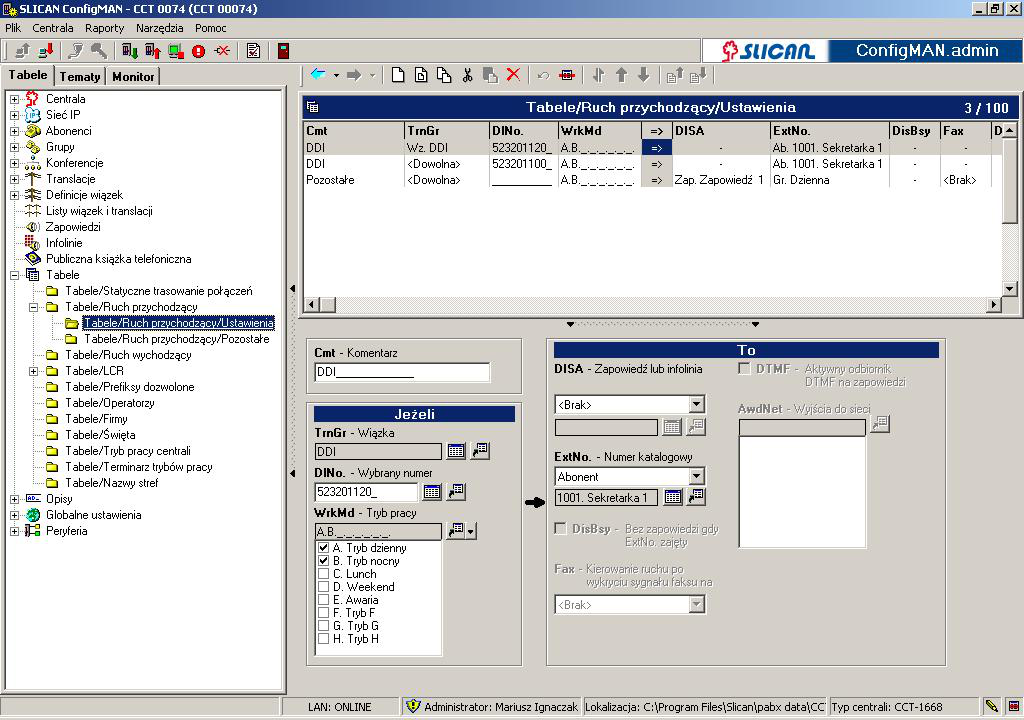Screen dimensions: 1024x720
Task: Expand the Tabele/LCR folder
Action: coord(33,371)
